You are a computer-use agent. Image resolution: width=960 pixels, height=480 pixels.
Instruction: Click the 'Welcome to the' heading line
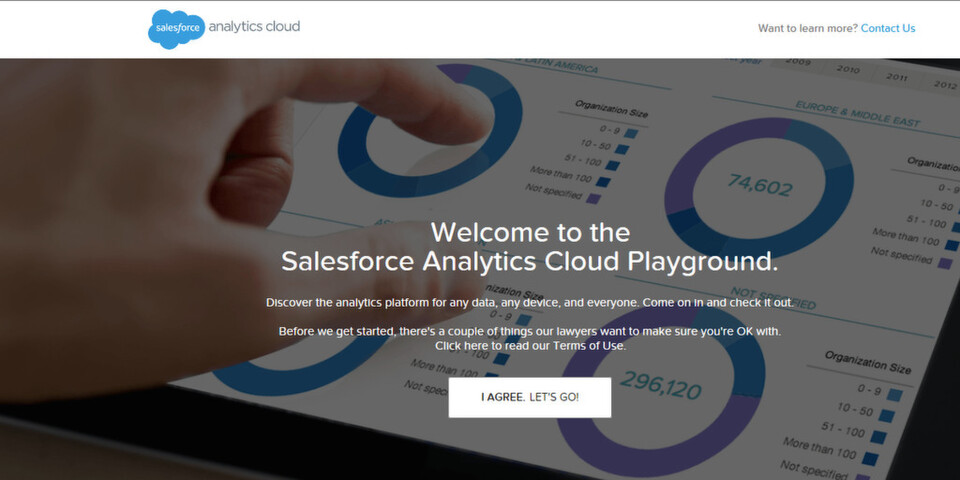(530, 233)
